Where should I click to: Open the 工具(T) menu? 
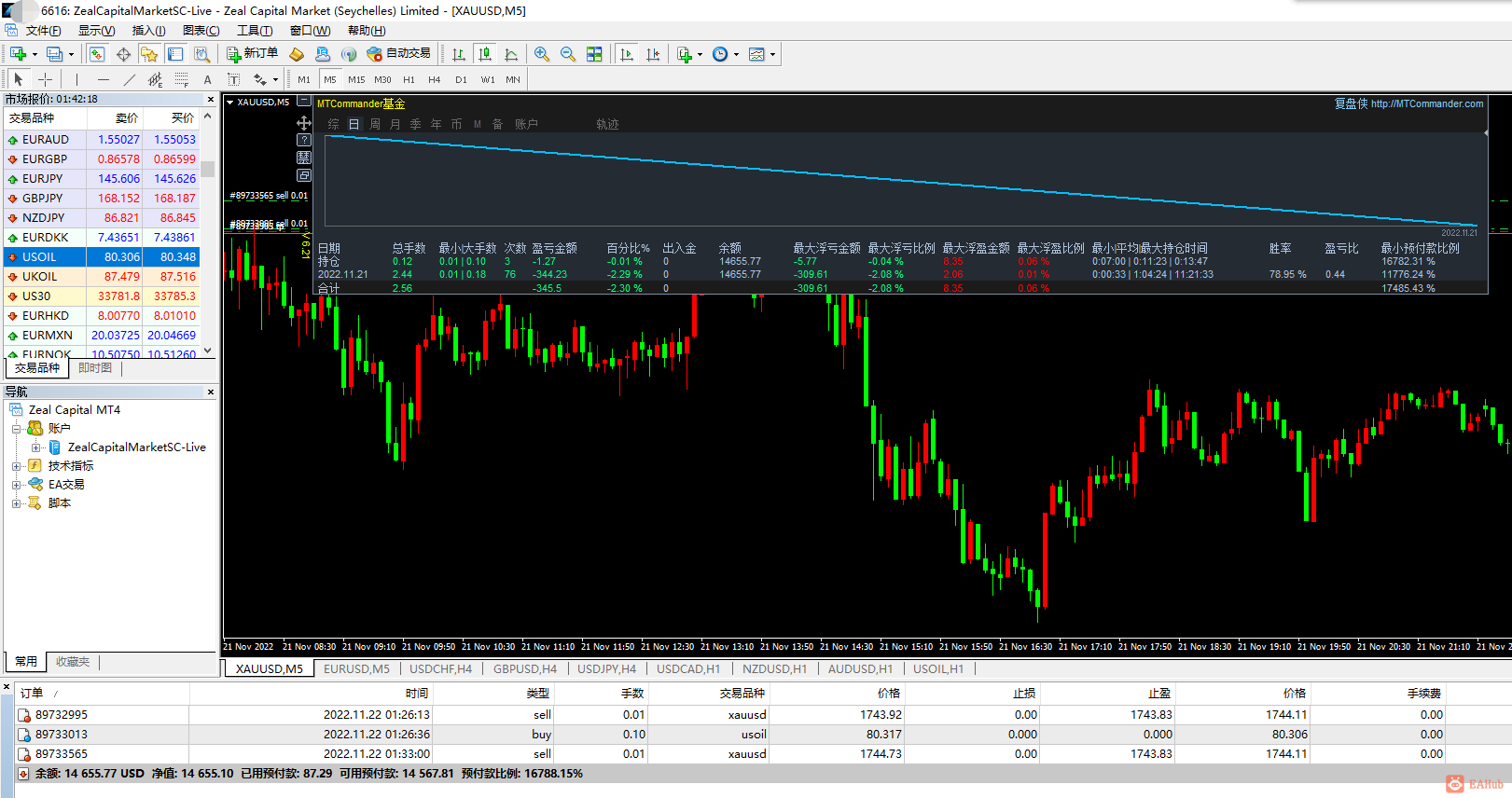coord(255,31)
